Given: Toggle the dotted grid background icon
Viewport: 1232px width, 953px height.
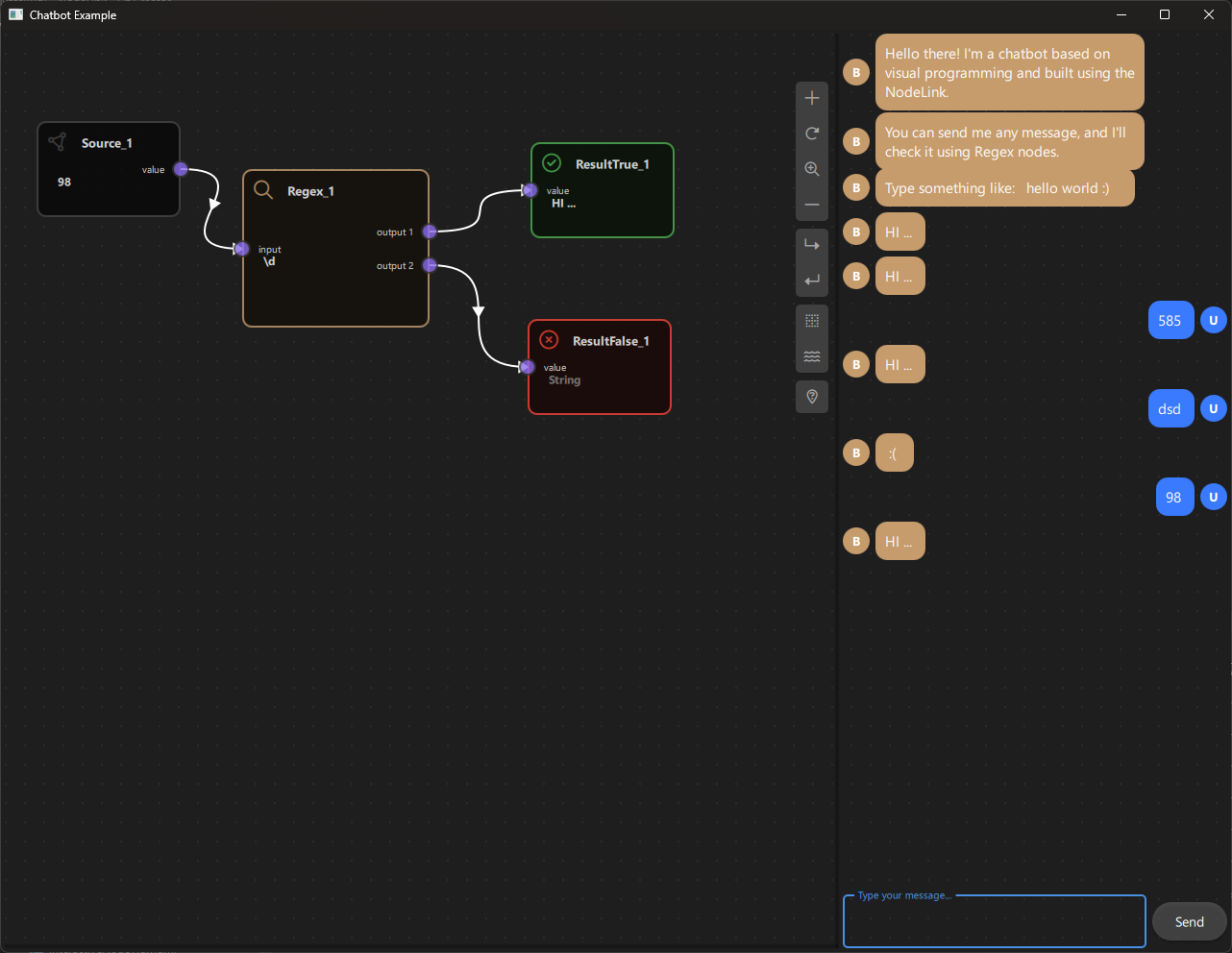Looking at the screenshot, I should pyautogui.click(x=812, y=320).
